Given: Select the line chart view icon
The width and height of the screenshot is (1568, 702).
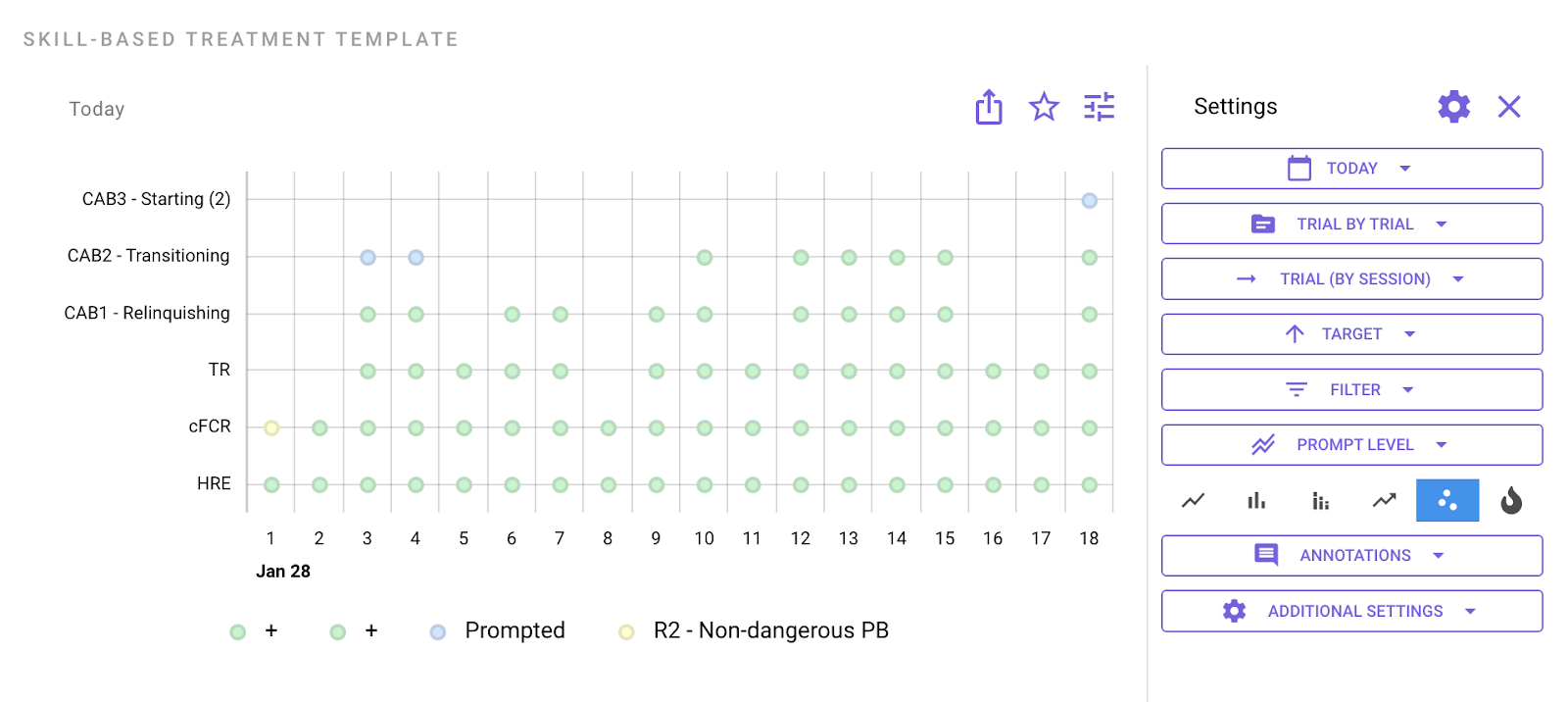Looking at the screenshot, I should tap(1193, 501).
